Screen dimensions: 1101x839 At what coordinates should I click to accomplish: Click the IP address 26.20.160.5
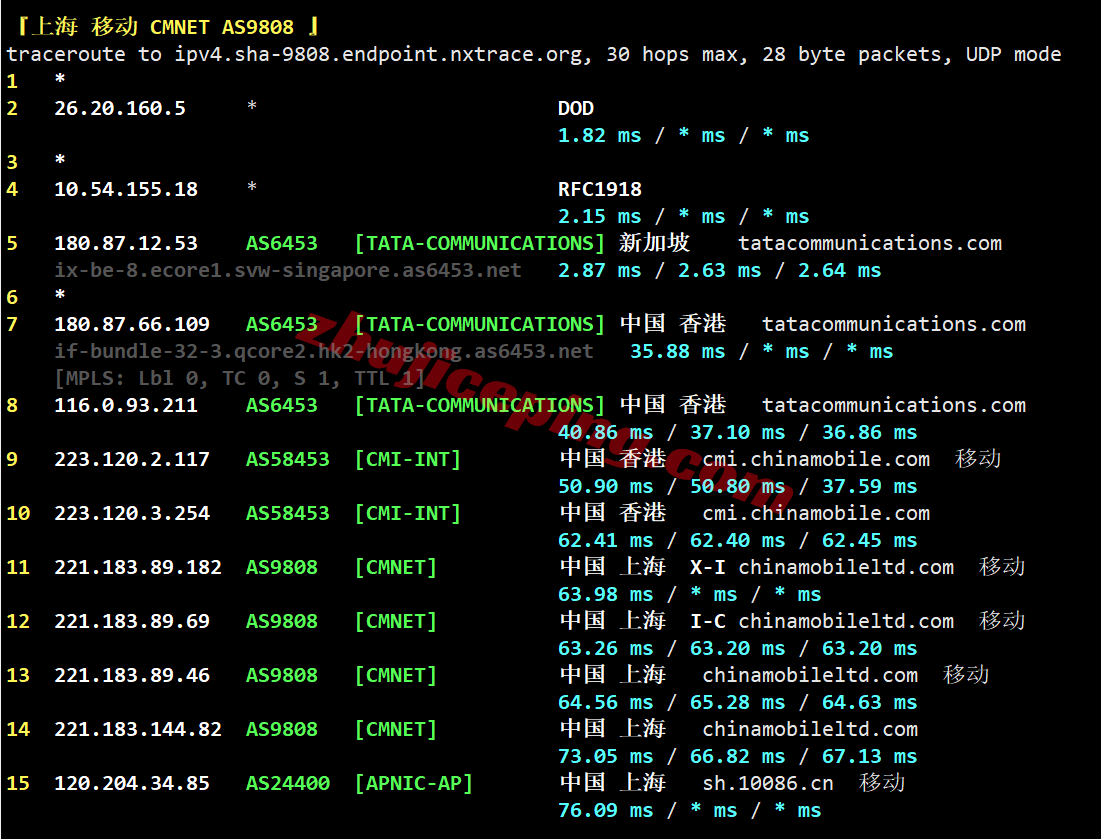(x=120, y=109)
